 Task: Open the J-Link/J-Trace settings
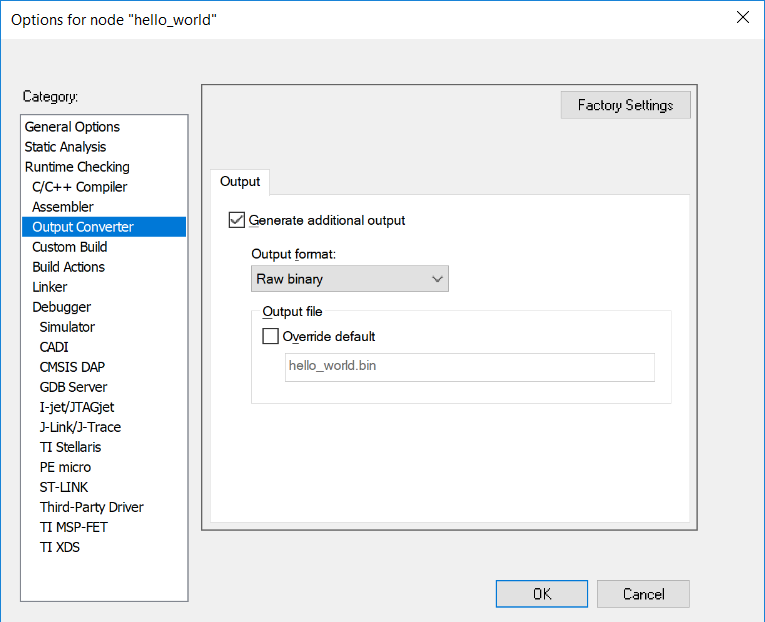80,427
